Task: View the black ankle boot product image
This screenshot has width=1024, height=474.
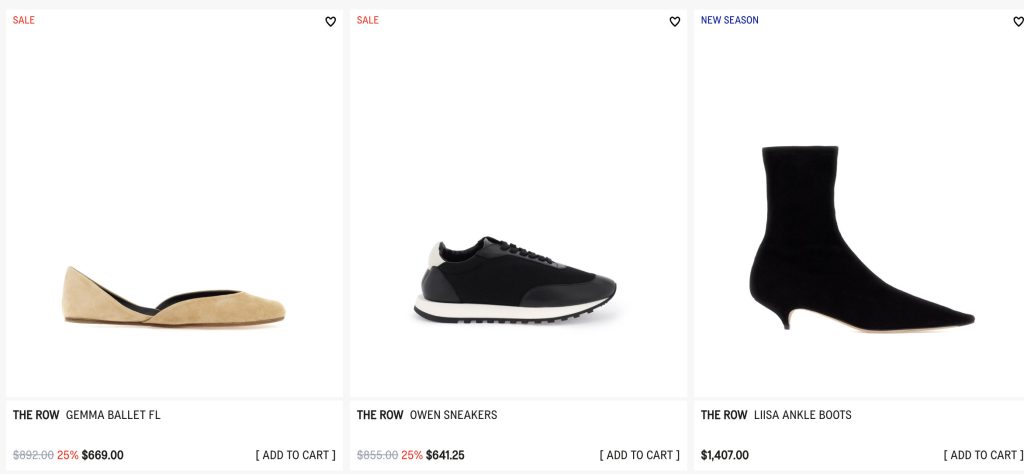Action: (x=861, y=240)
